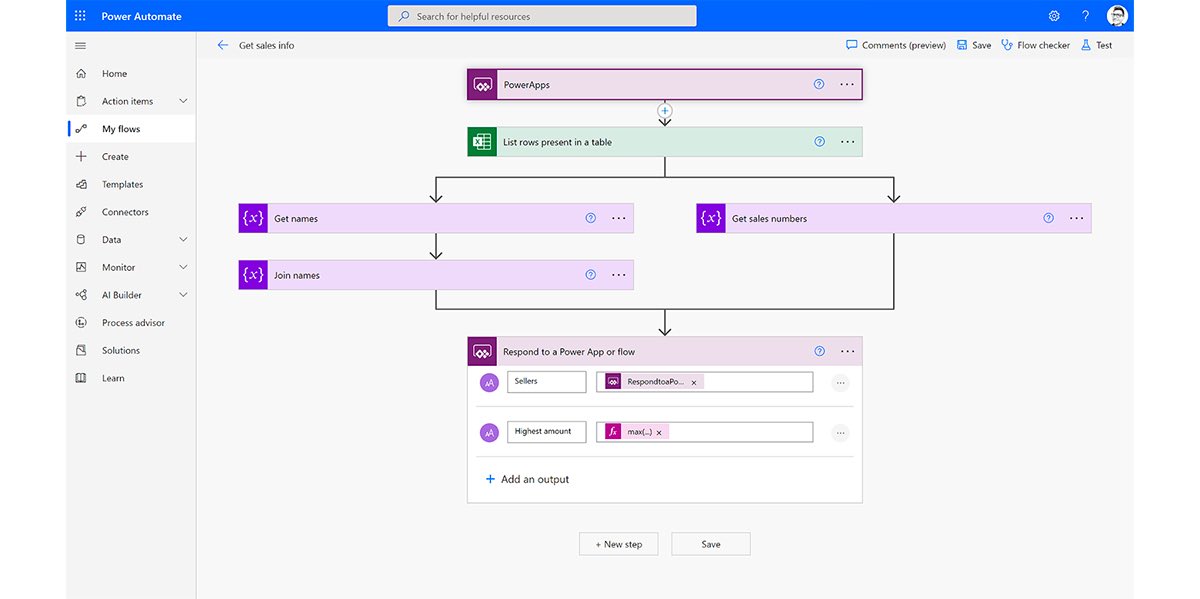Click the bottom Save button
The image size is (1200, 599).
(x=710, y=544)
